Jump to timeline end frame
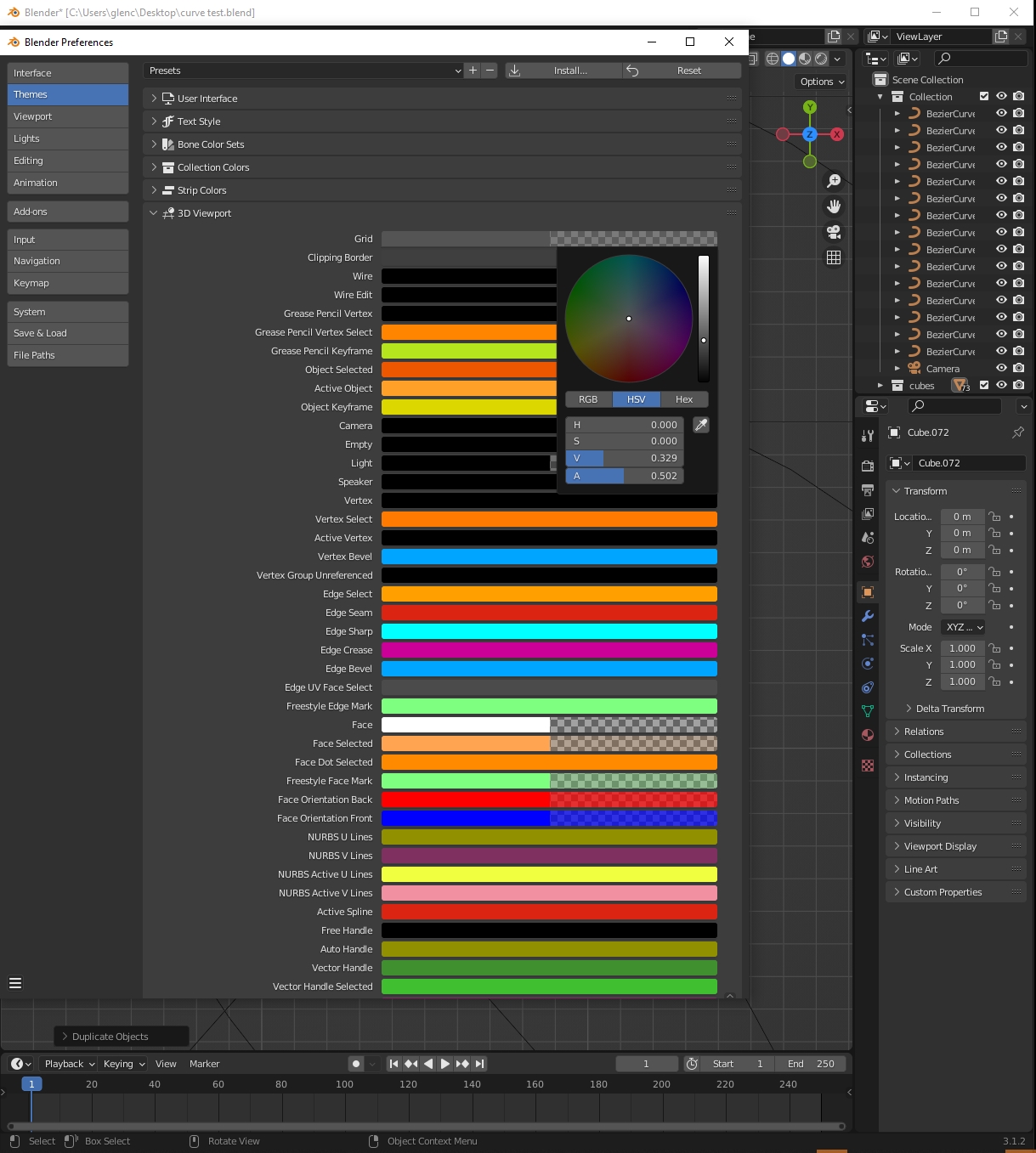This screenshot has width=1036, height=1153. click(479, 1064)
